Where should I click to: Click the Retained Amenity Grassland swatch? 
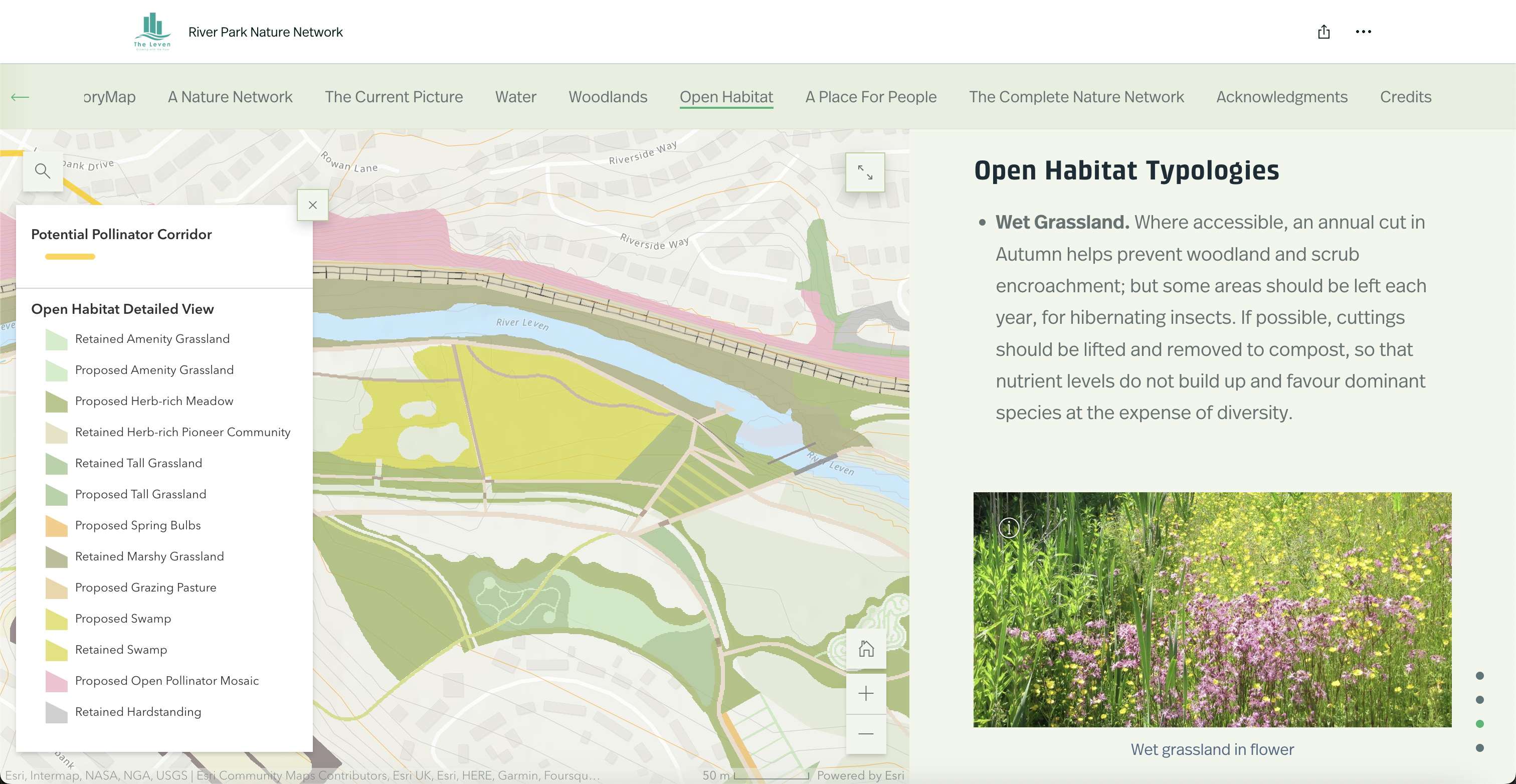(x=57, y=339)
